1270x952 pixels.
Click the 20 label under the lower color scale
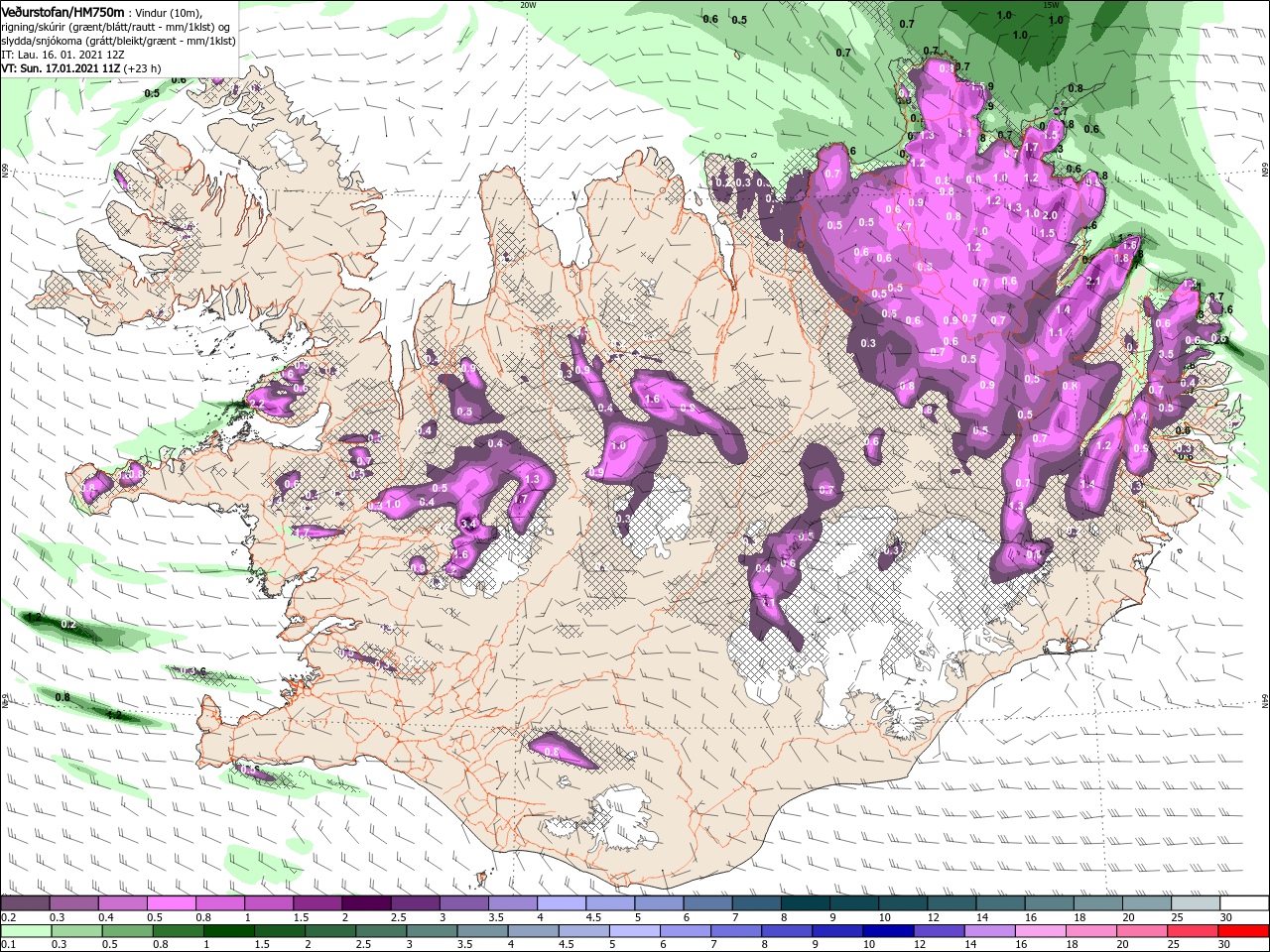pos(1124,945)
